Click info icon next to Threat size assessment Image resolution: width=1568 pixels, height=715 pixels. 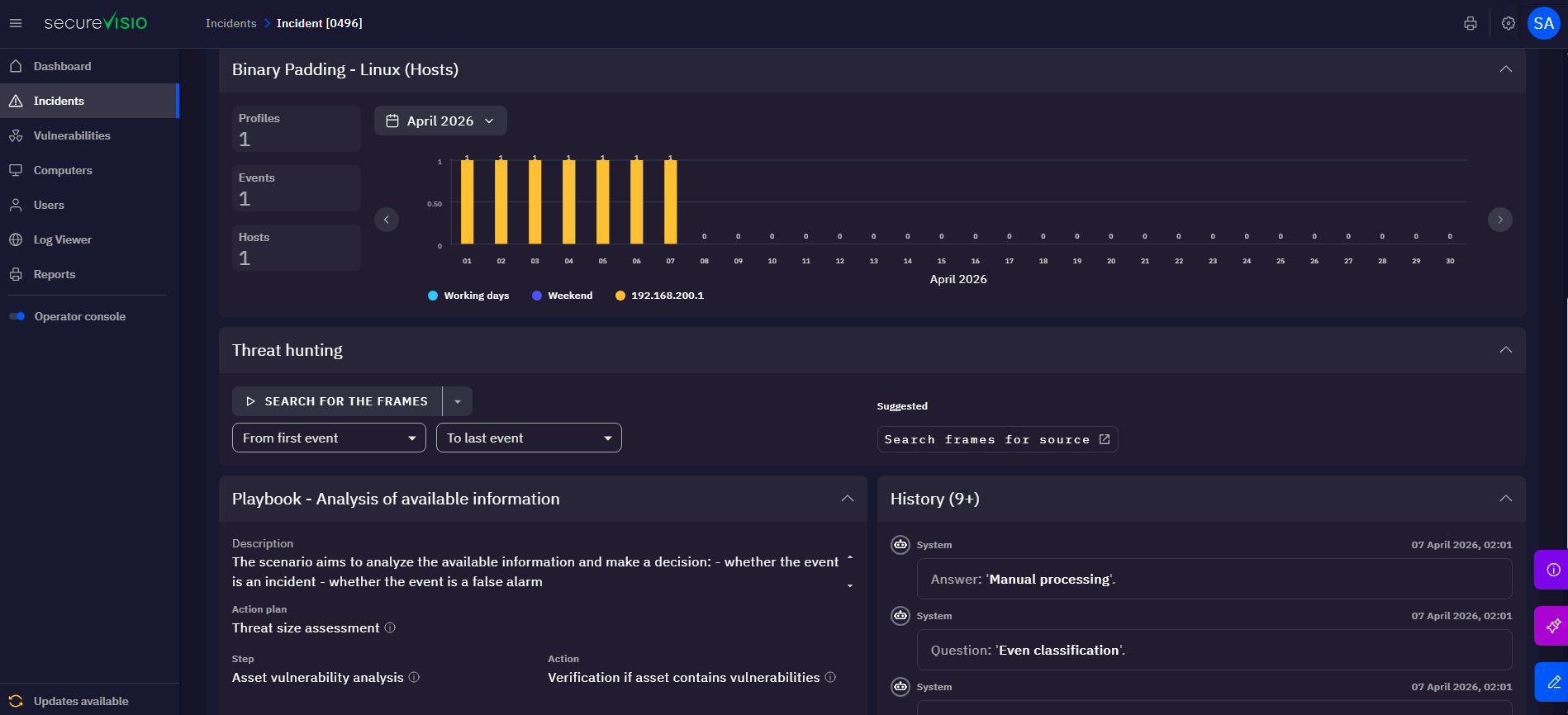(x=390, y=627)
